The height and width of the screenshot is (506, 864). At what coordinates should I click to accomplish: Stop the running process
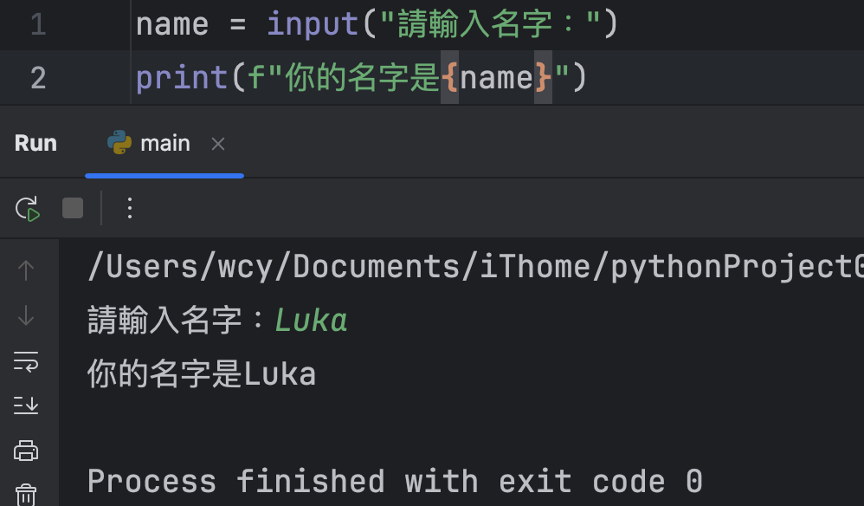click(73, 208)
